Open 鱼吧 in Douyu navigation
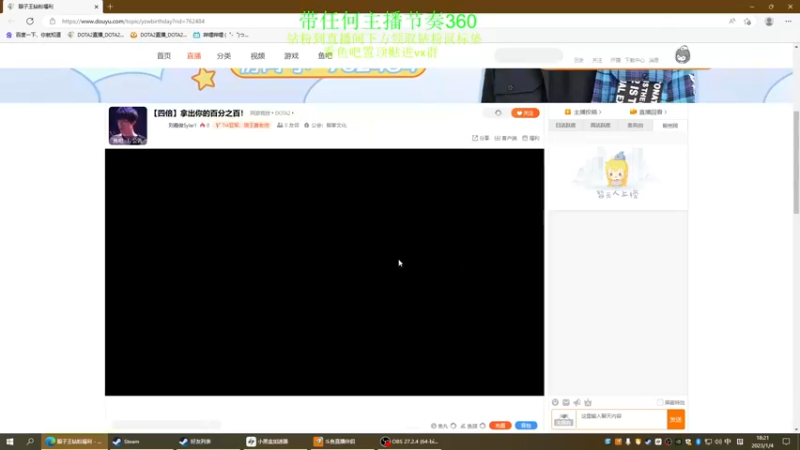Screen dimensions: 800x450 (x=325, y=56)
